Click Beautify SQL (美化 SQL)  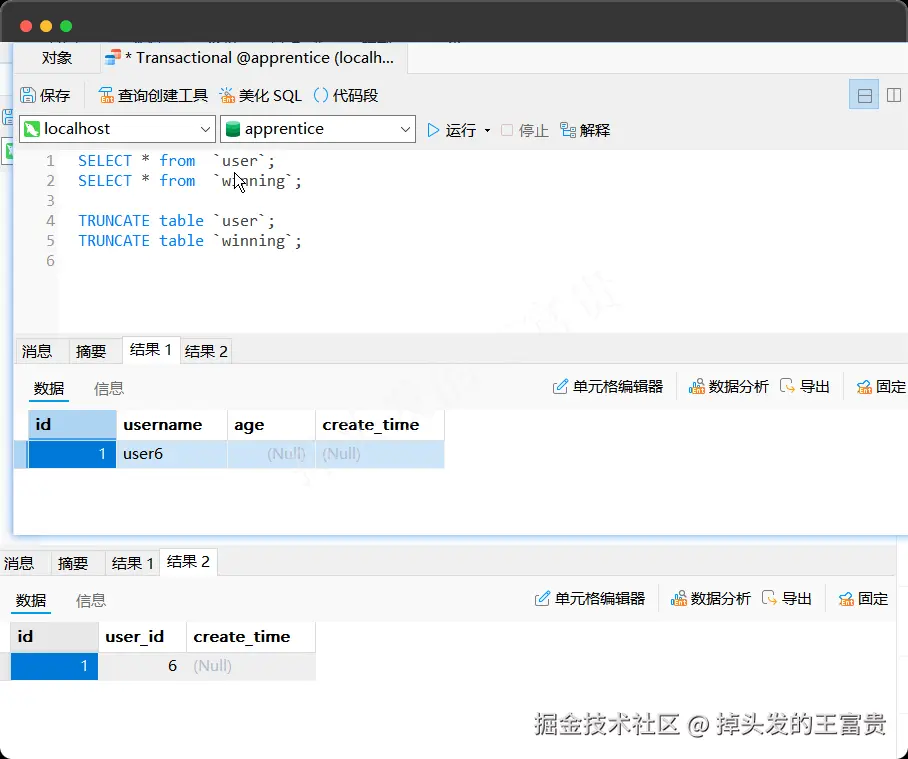click(261, 95)
